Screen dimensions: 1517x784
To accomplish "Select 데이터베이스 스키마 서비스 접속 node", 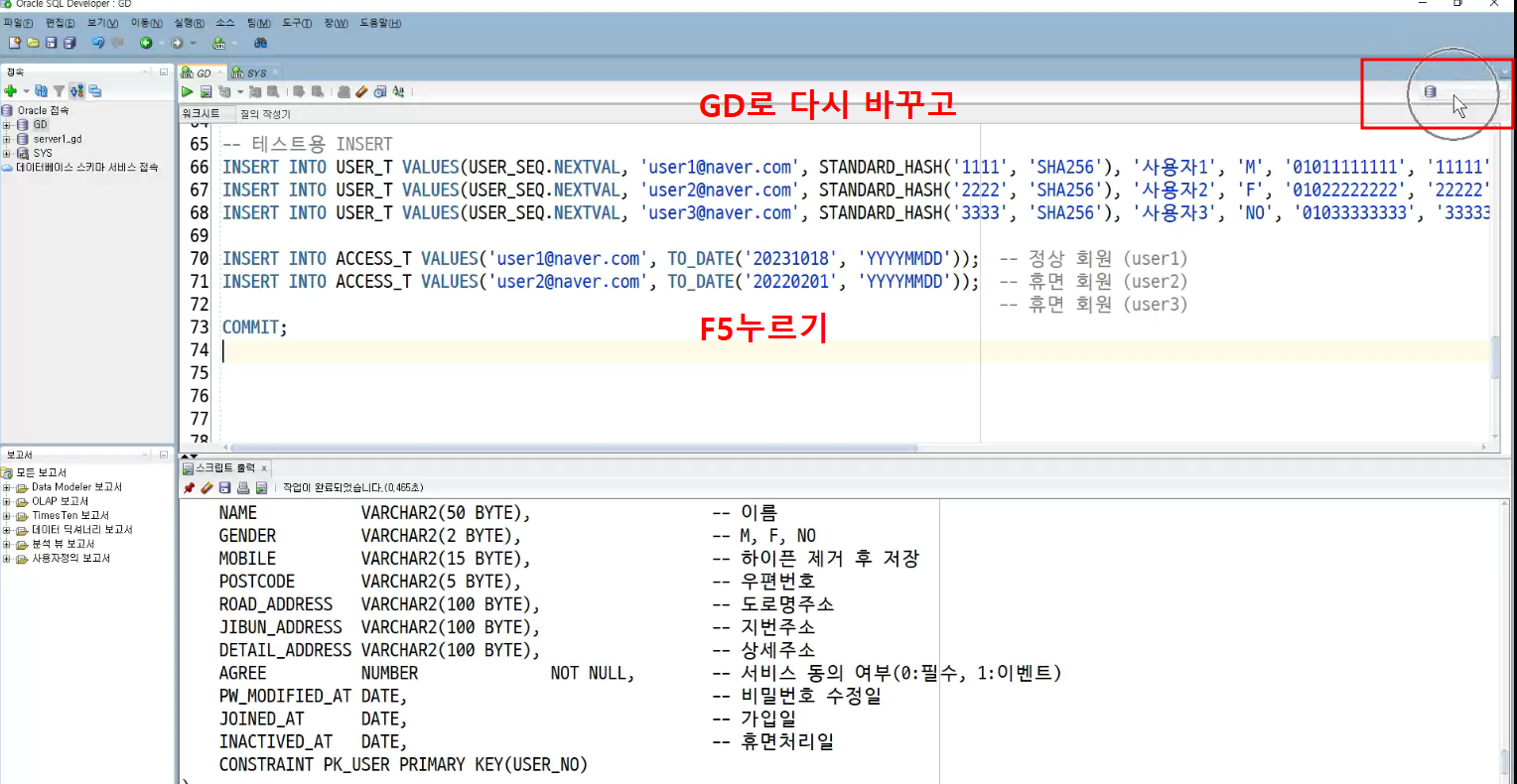I will (x=80, y=168).
